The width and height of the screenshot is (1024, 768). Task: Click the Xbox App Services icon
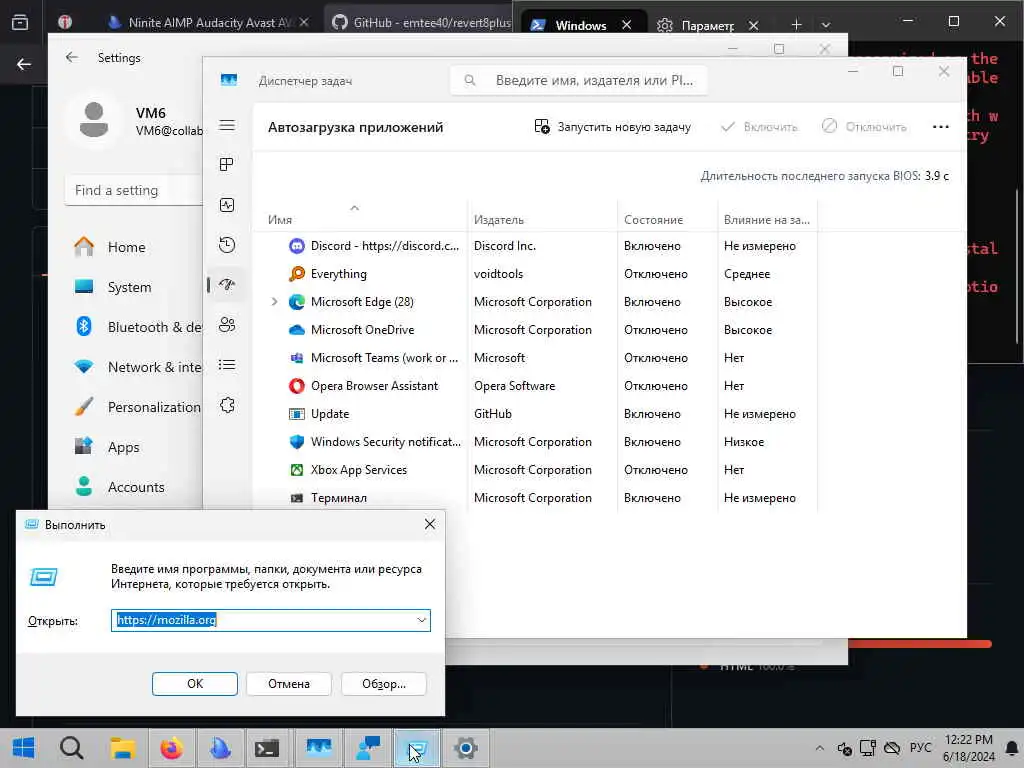pos(296,470)
